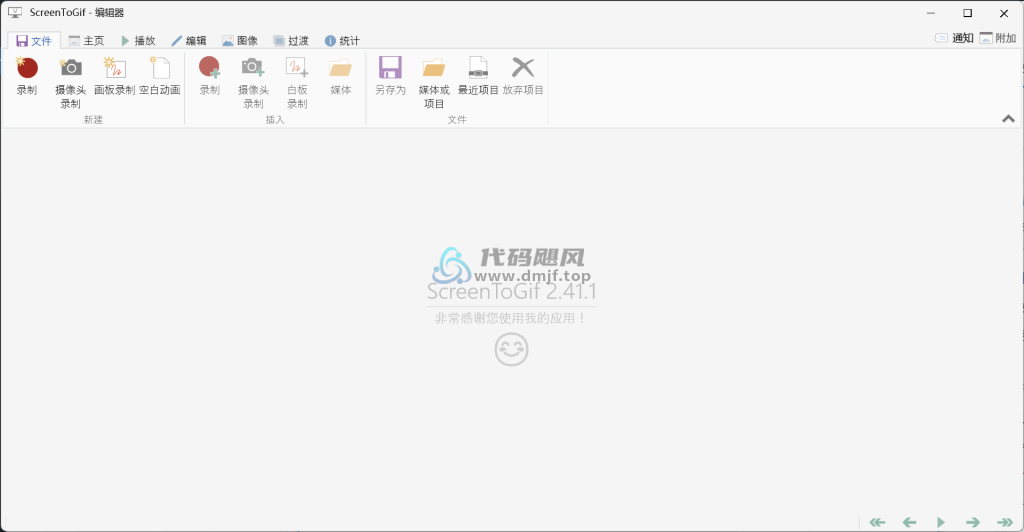Insert a 白板录制 whiteboard recording

tap(297, 82)
